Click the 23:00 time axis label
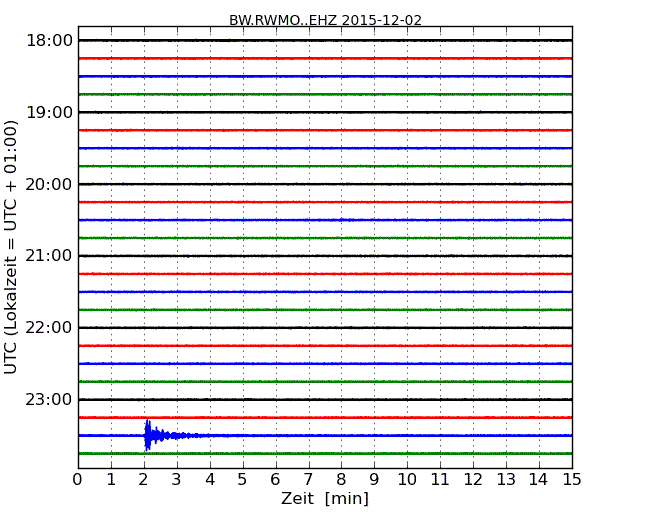The width and height of the screenshot is (650, 520). [49, 399]
